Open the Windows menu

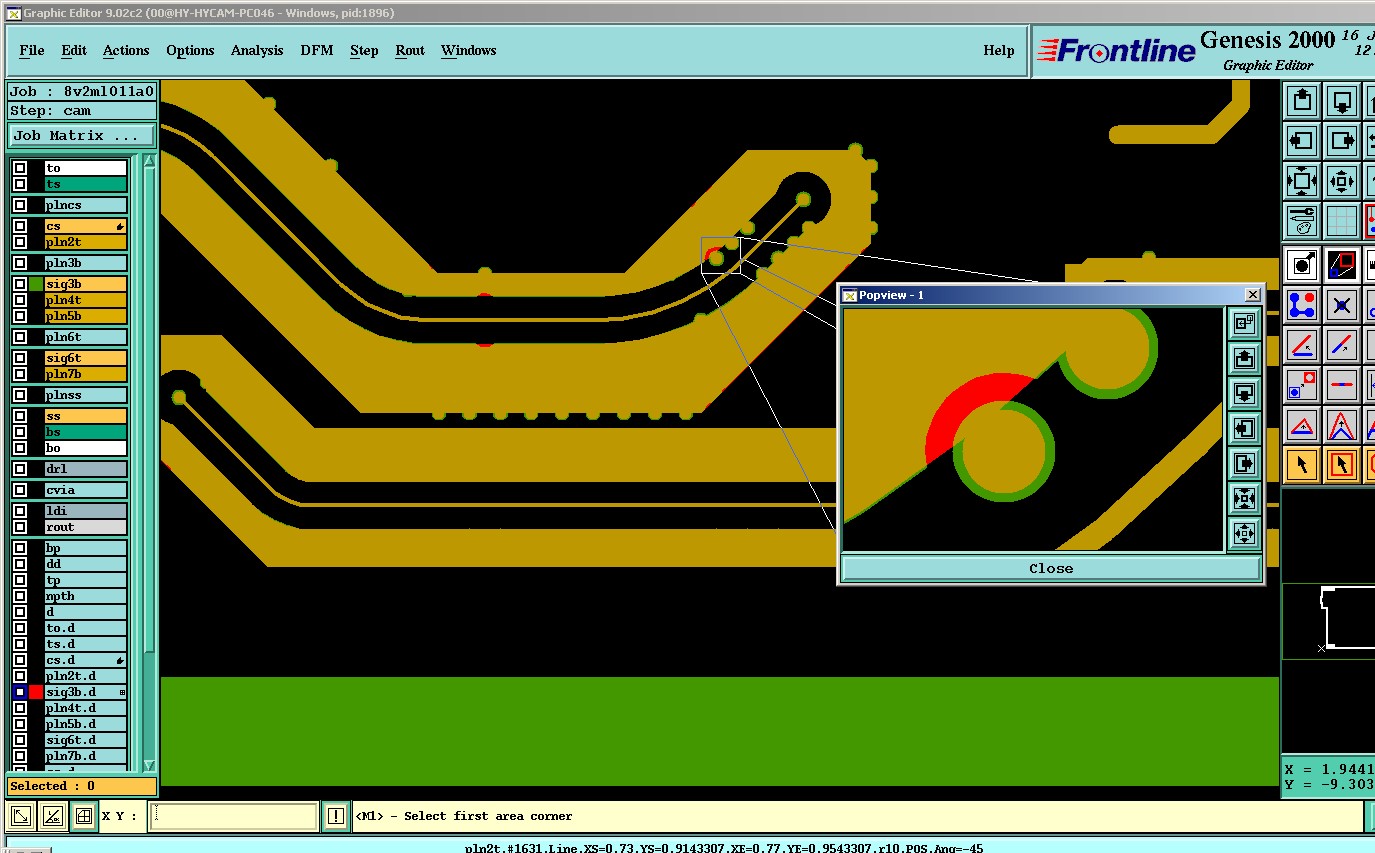pos(469,50)
